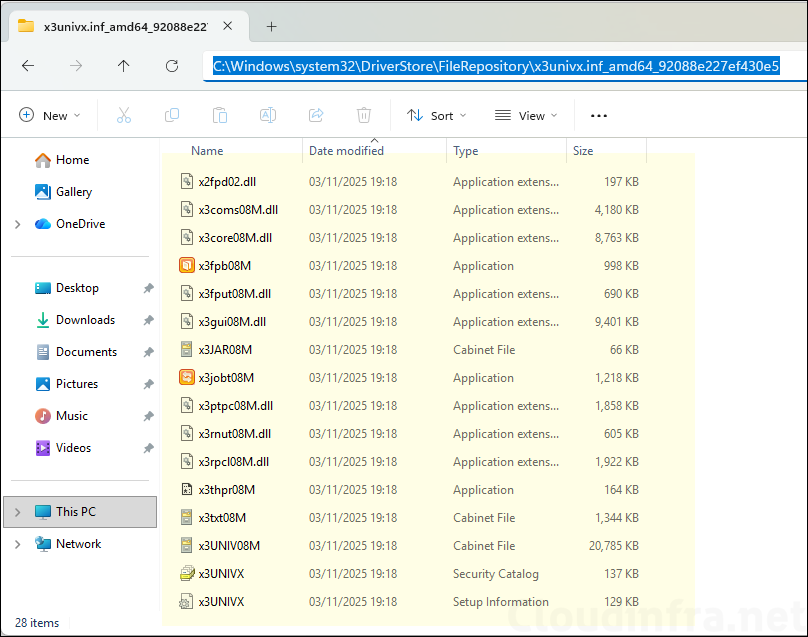Navigate back using the back arrow

click(28, 66)
